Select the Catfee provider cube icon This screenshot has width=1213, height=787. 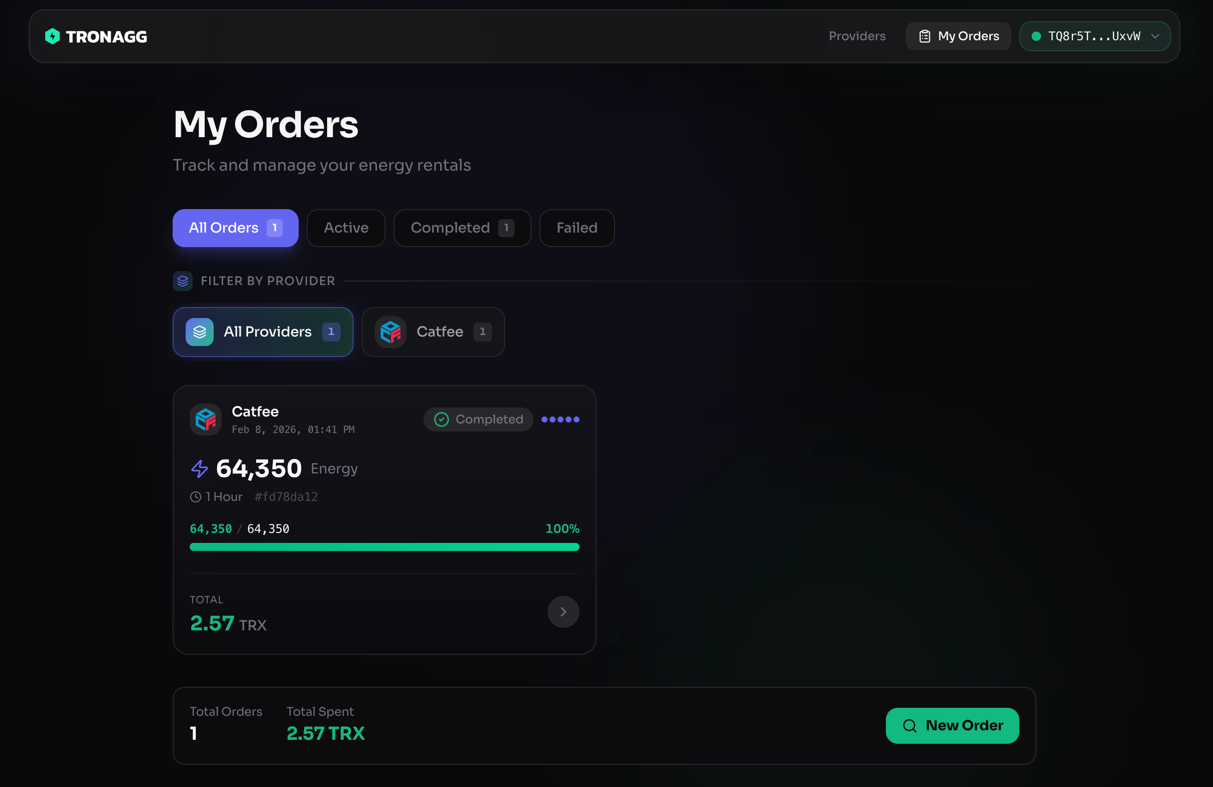pos(390,331)
